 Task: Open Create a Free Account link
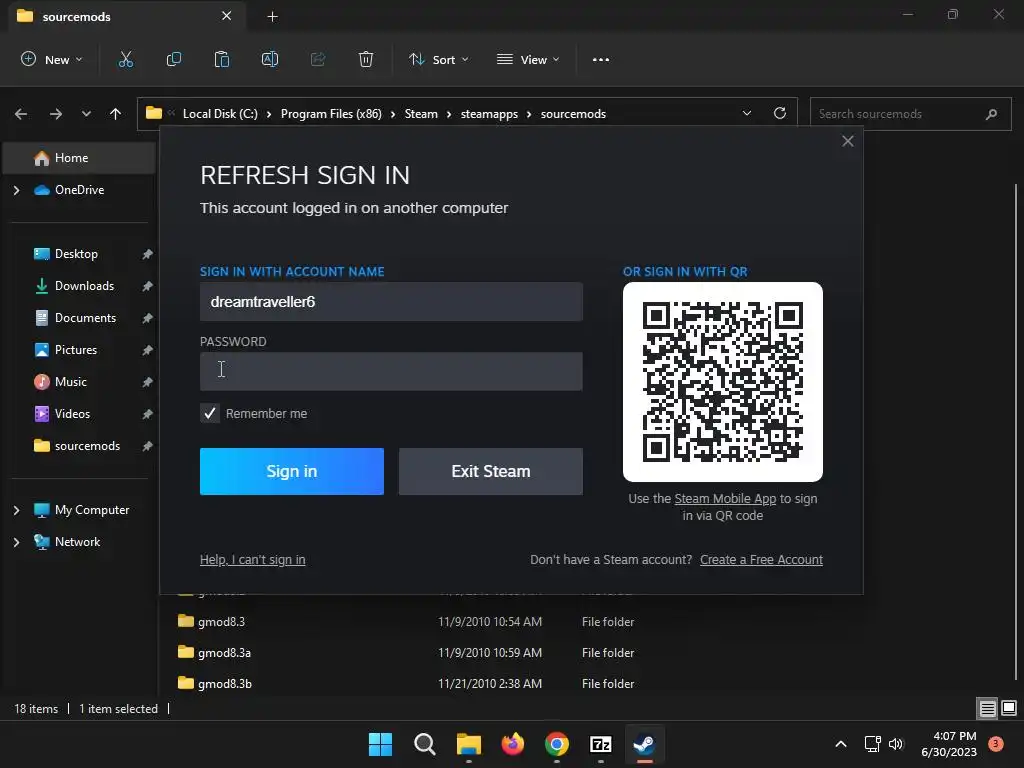761,560
